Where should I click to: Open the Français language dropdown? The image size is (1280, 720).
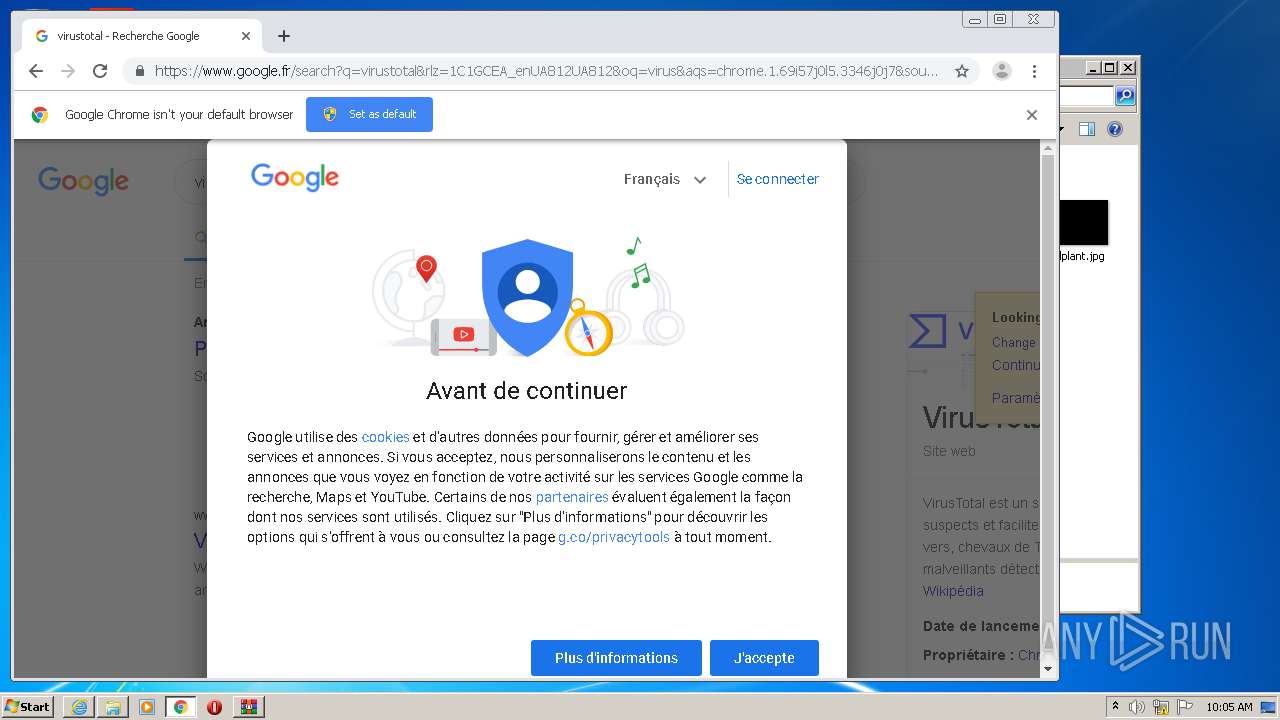click(665, 179)
